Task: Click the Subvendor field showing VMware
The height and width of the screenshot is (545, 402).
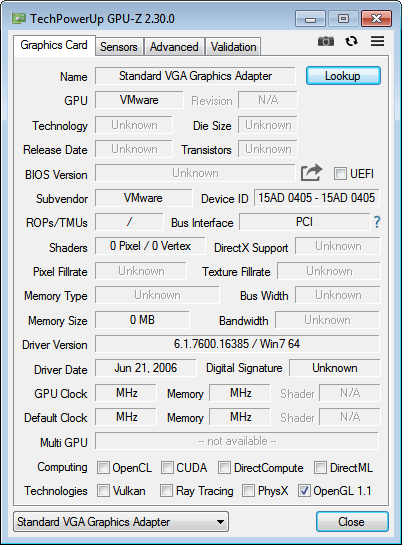Action: (x=143, y=198)
